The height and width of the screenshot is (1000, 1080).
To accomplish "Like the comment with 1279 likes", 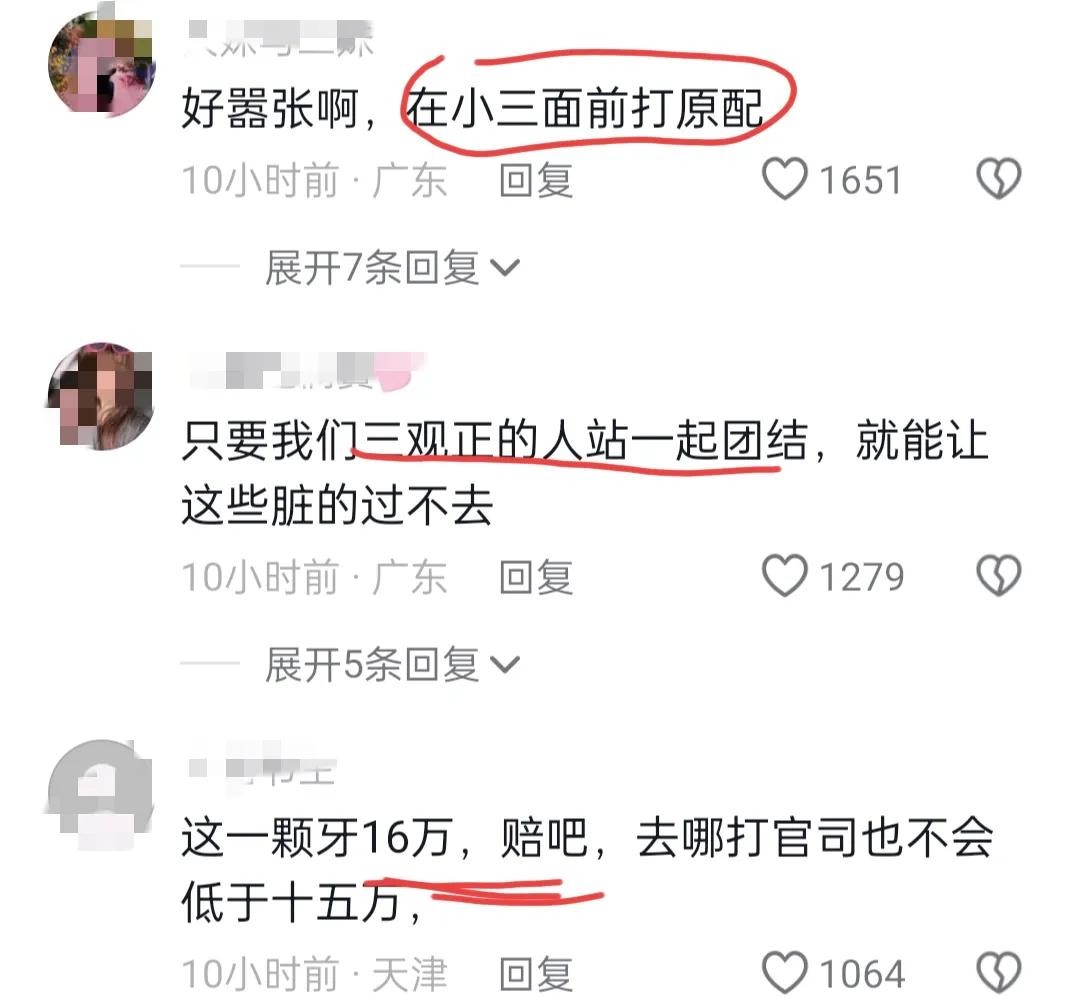I will tap(785, 576).
